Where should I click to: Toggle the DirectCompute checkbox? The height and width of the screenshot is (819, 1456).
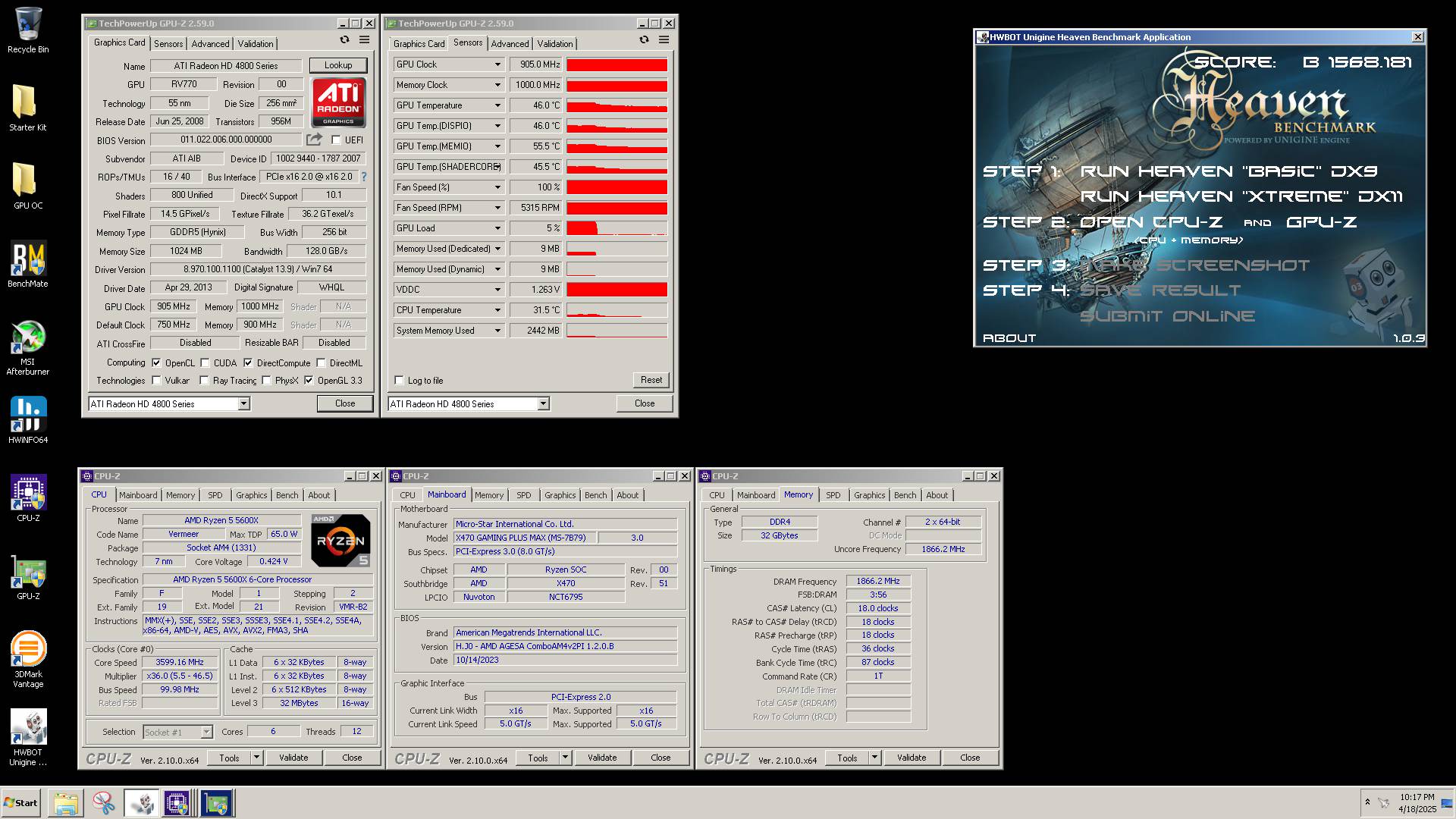(248, 363)
